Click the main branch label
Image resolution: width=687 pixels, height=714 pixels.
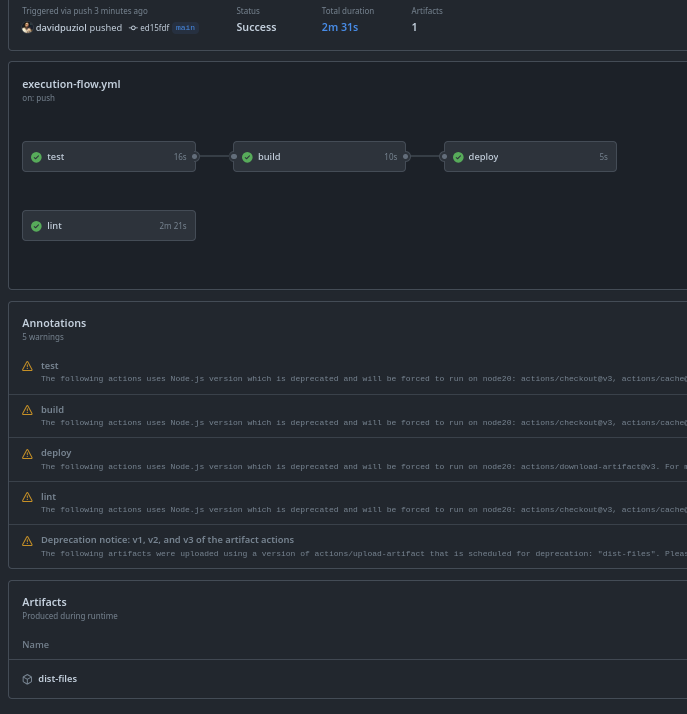pyautogui.click(x=185, y=28)
